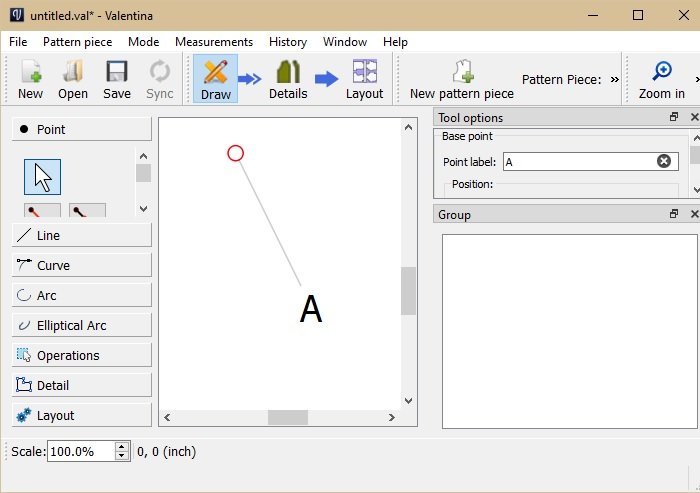Switch to Draw mode
Image resolution: width=700 pixels, height=493 pixels.
(216, 79)
